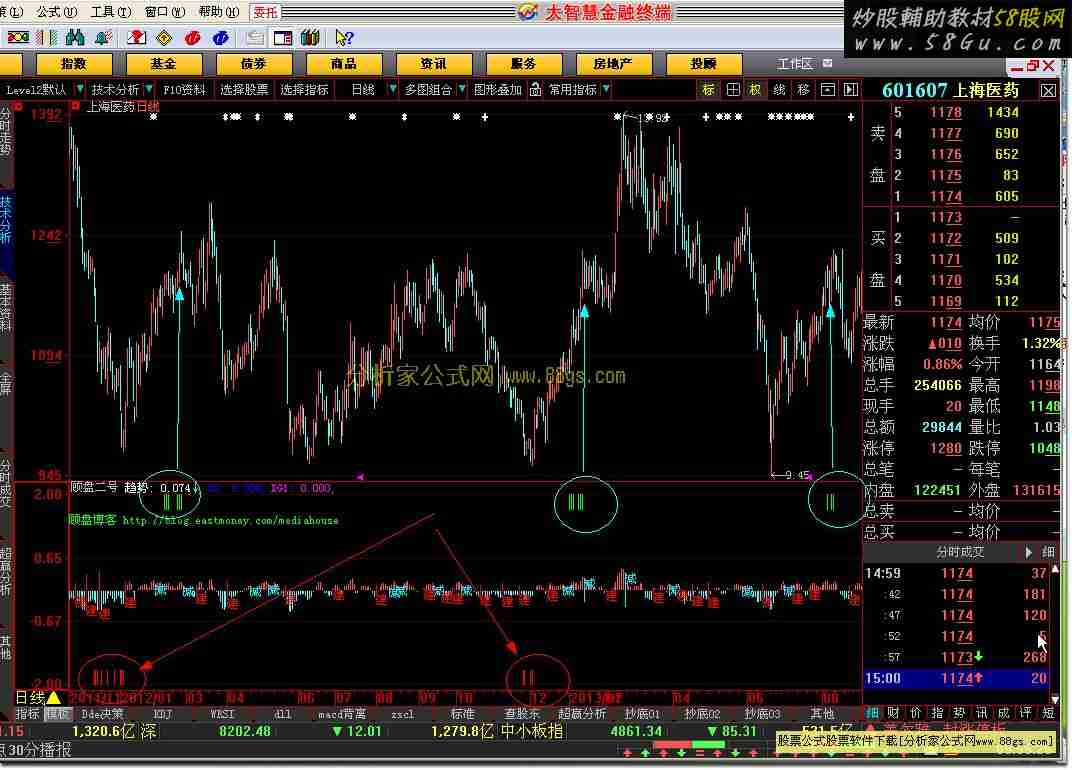Click the envelope icon next to 工作区
The image size is (1072, 770).
(827, 64)
